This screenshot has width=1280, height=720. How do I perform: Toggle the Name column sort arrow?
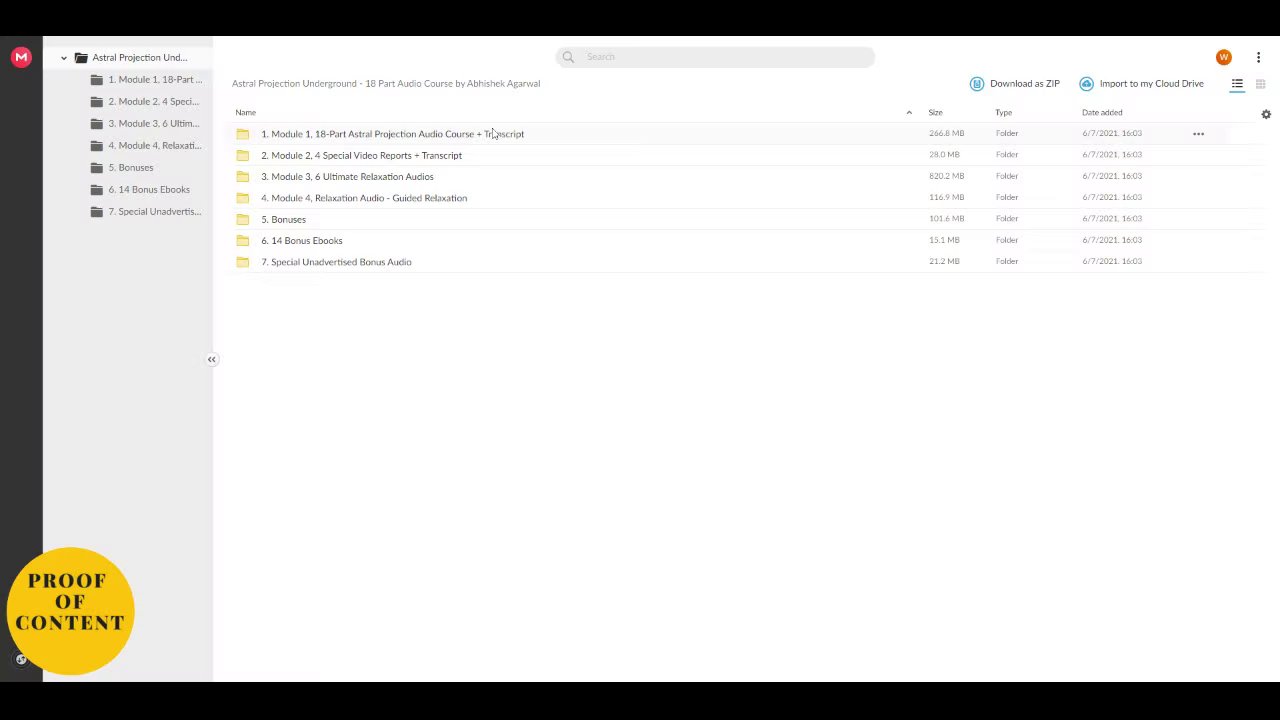coord(909,112)
